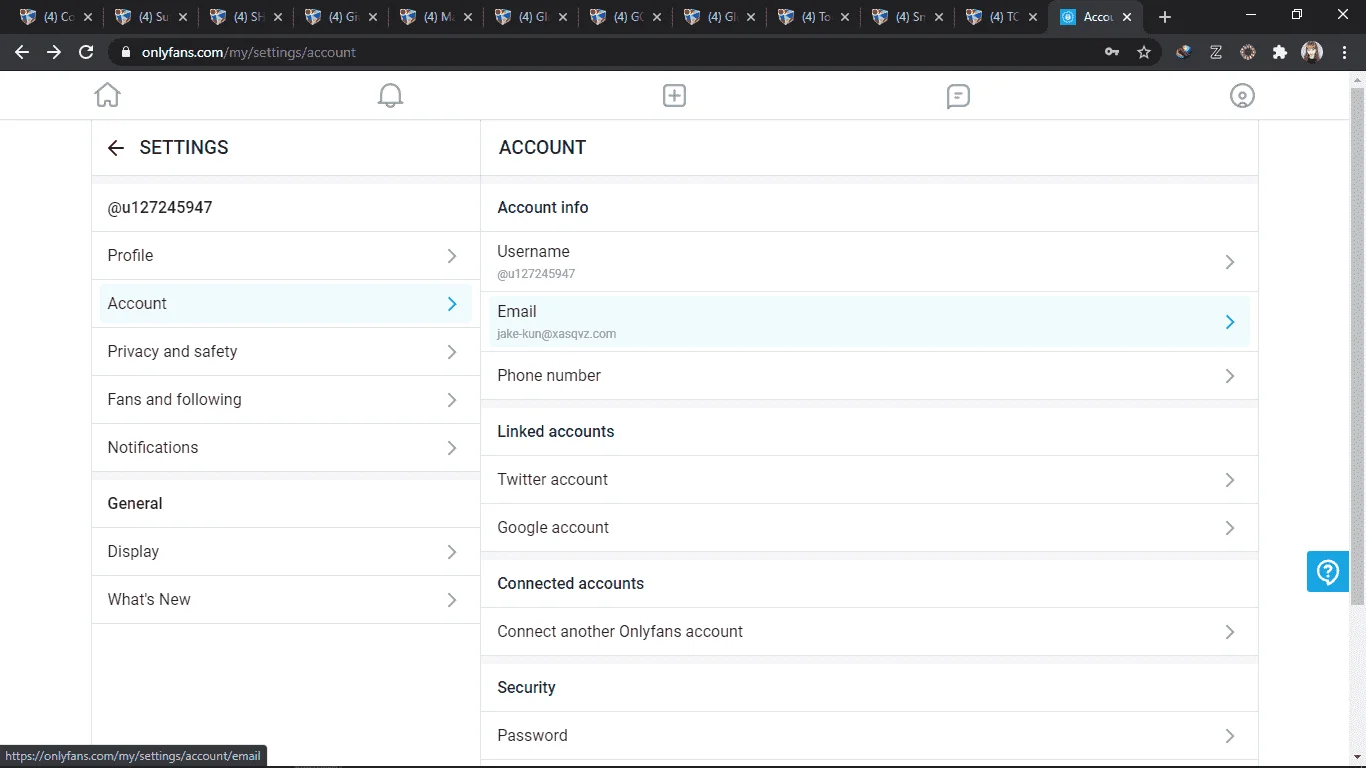Click the Security section heading
This screenshot has width=1366, height=768.
tap(526, 688)
